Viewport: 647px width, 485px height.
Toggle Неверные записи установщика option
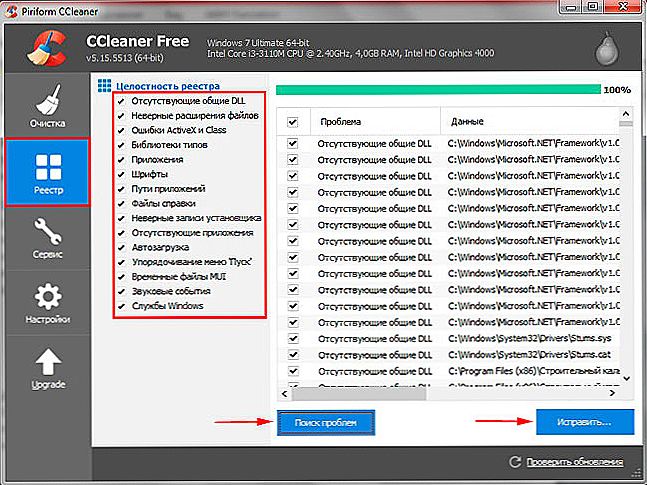[121, 218]
